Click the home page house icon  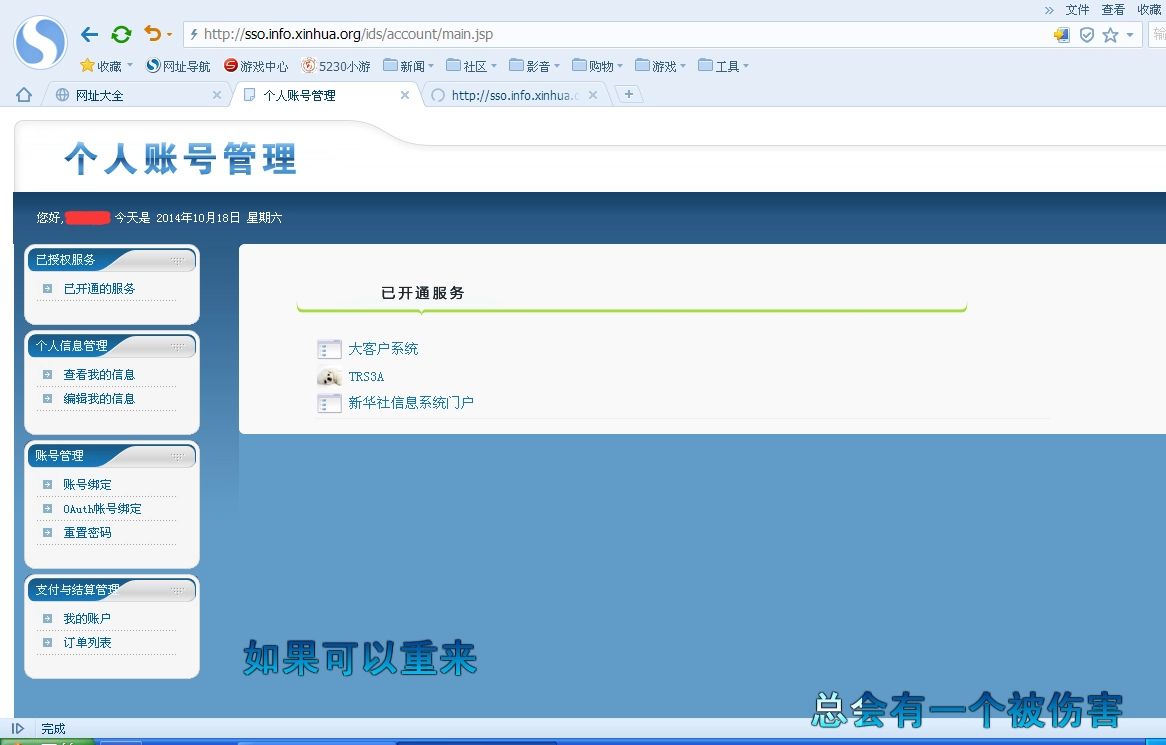(24, 94)
